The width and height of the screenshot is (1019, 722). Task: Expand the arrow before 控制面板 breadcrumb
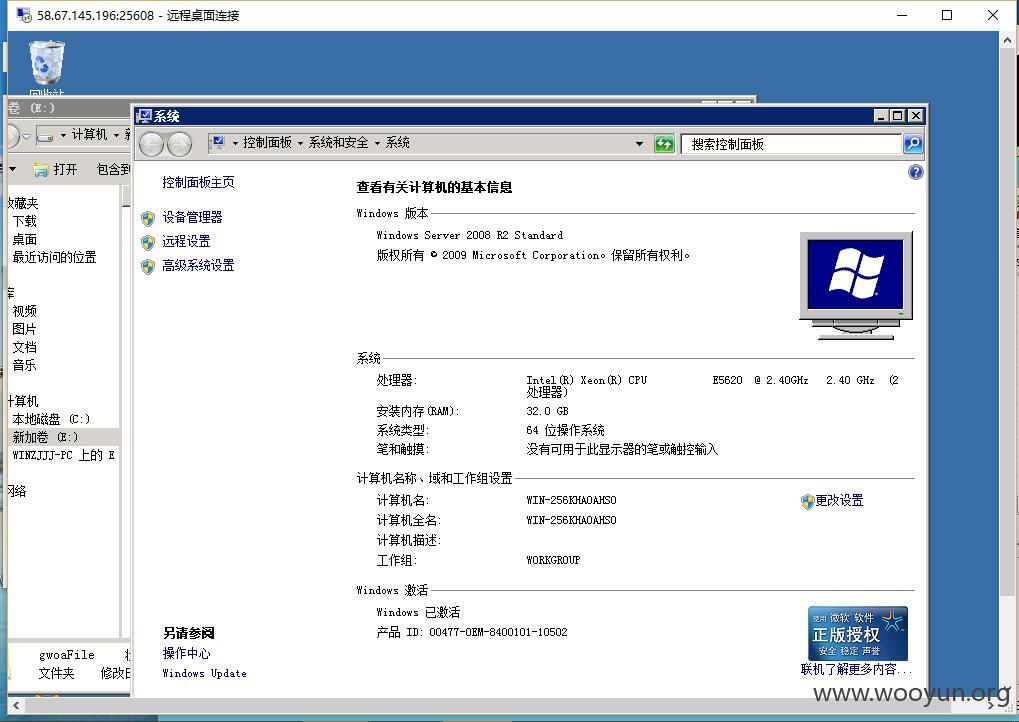235,143
